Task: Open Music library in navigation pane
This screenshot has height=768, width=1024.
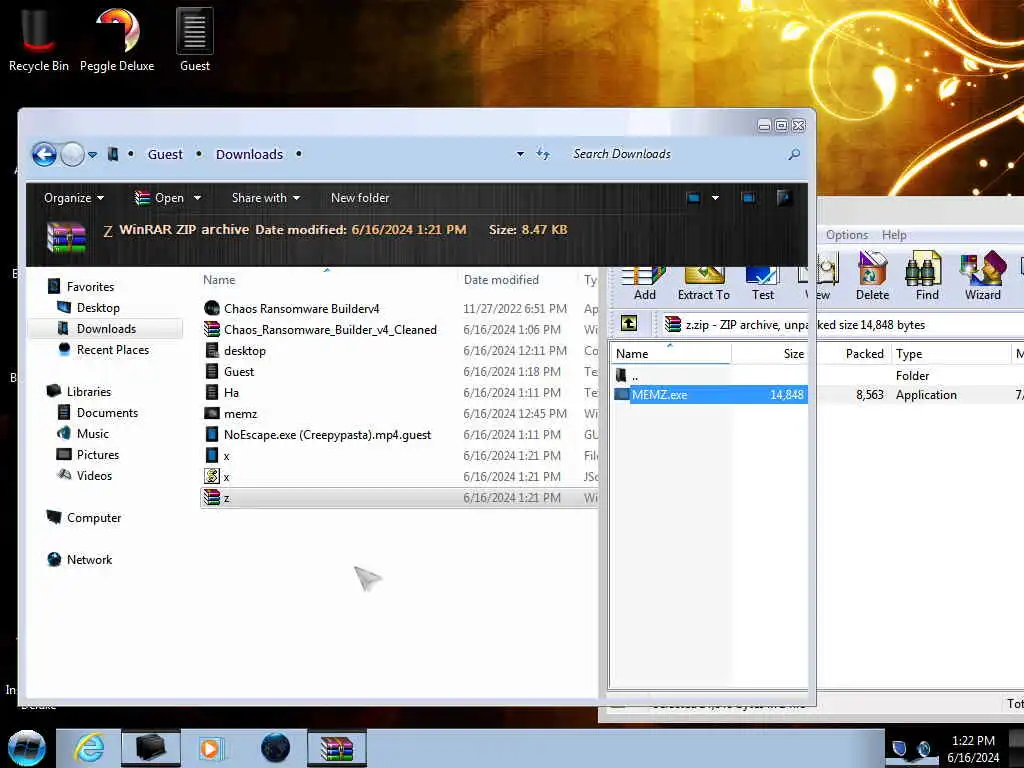Action: click(x=93, y=434)
